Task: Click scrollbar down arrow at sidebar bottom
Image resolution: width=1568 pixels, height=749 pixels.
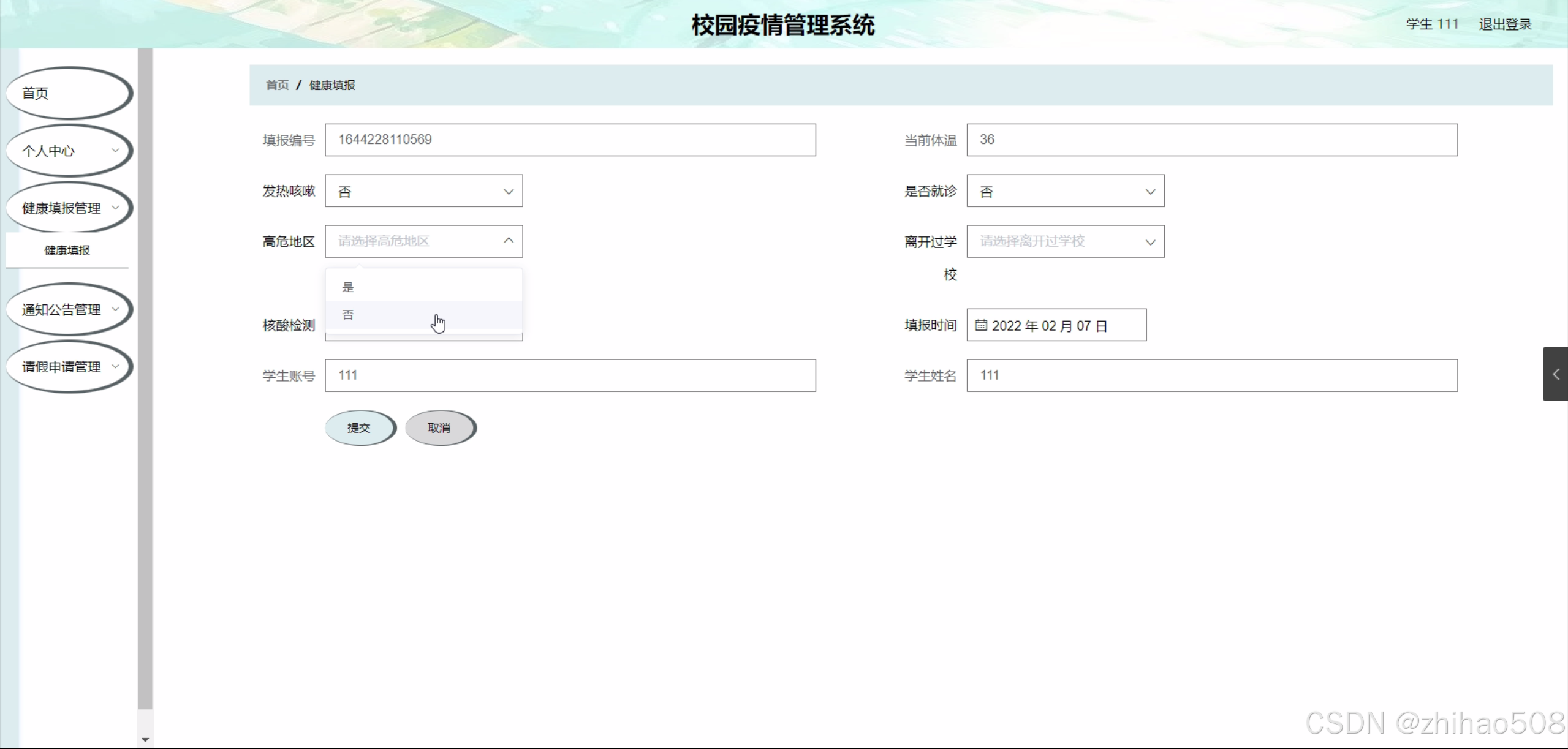Action: click(145, 740)
